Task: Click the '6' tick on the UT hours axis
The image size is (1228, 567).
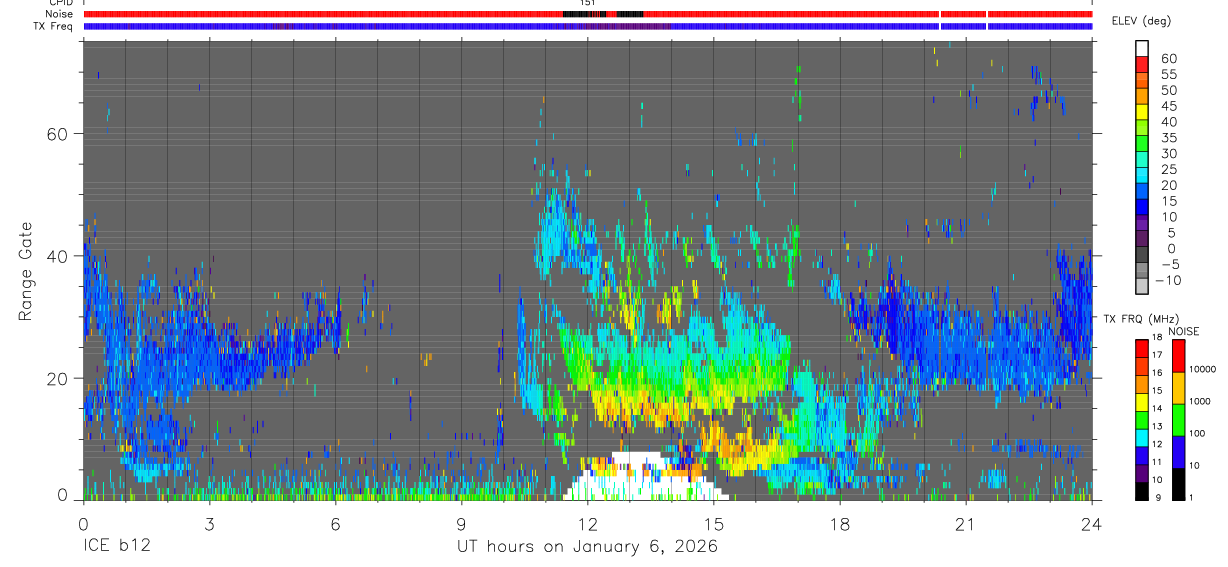Action: (335, 524)
